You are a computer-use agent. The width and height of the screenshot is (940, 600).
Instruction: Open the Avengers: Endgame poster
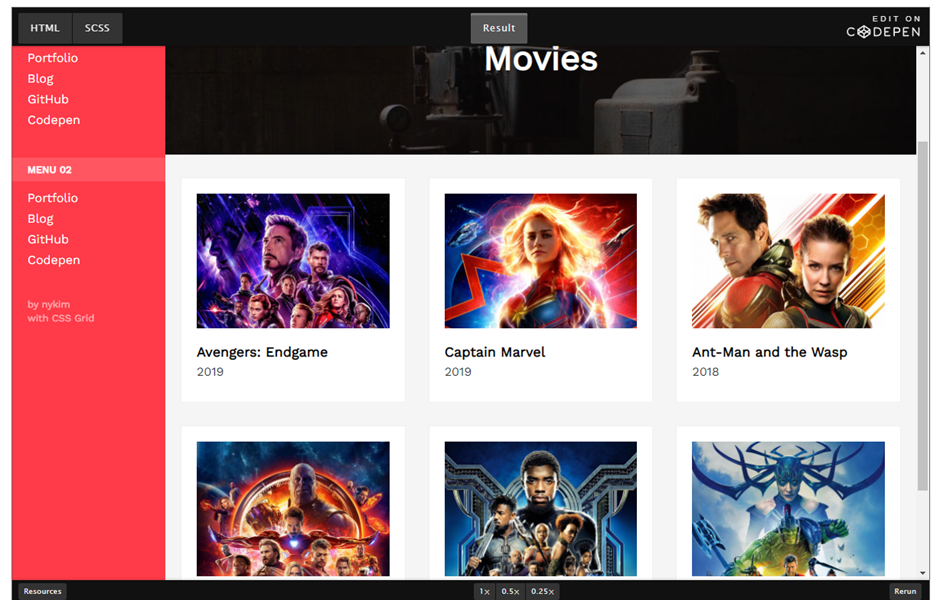(293, 261)
